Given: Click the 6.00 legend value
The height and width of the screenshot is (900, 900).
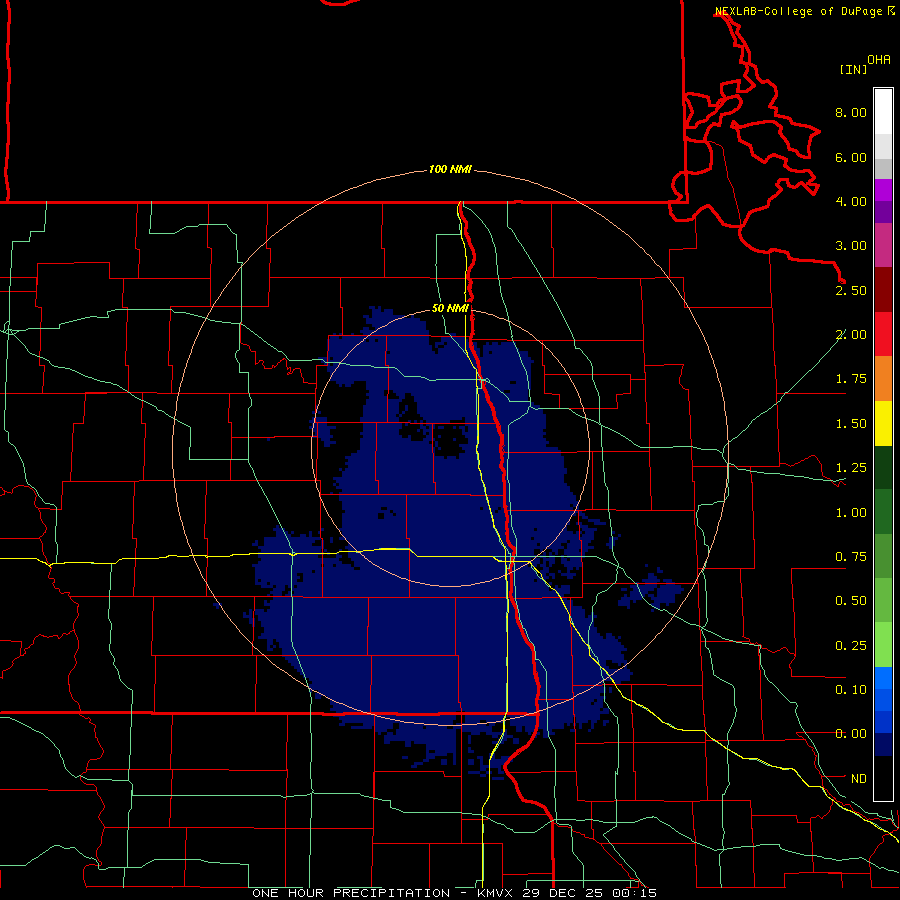Looking at the screenshot, I should (x=851, y=157).
